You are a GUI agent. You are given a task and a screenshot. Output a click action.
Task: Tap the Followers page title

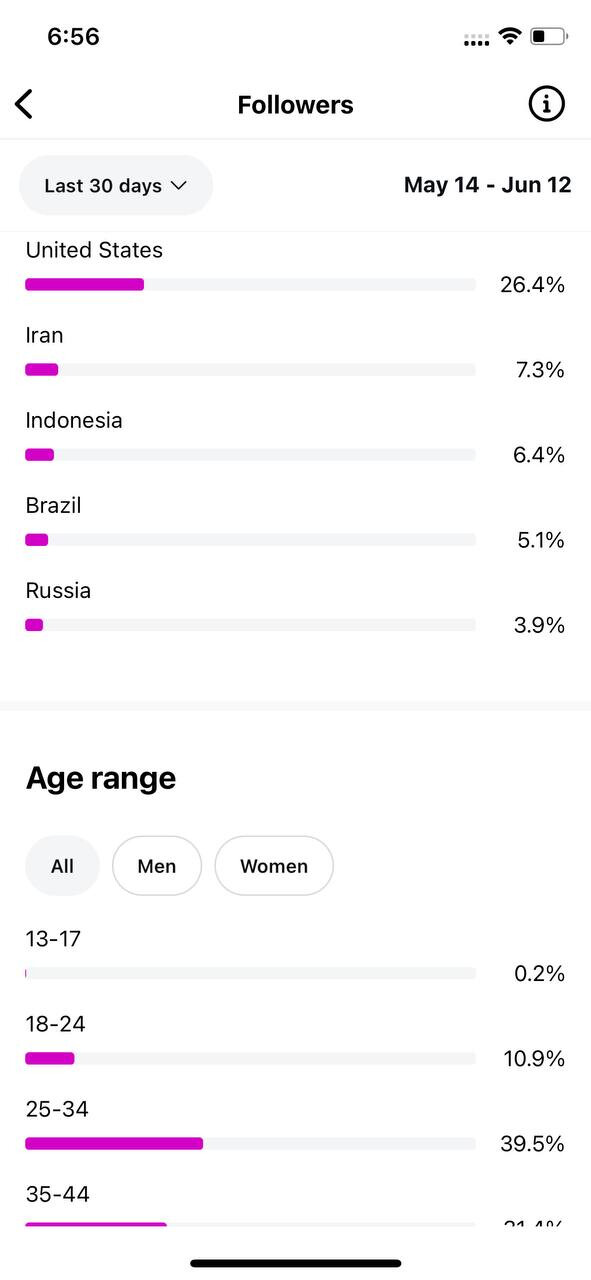295,105
